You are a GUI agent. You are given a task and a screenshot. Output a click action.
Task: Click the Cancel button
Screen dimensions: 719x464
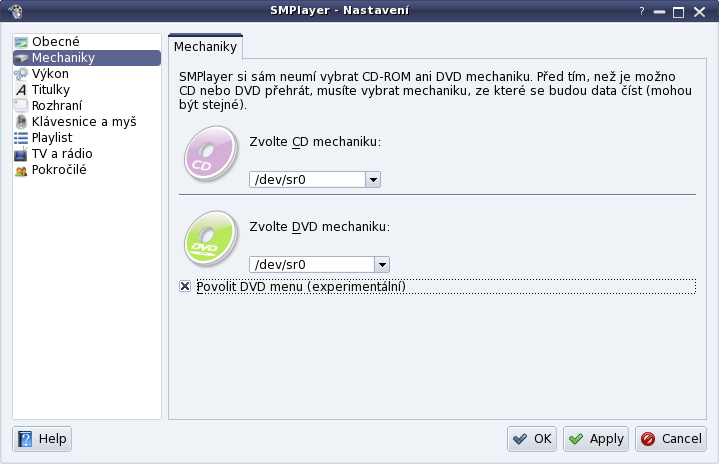(x=671, y=438)
